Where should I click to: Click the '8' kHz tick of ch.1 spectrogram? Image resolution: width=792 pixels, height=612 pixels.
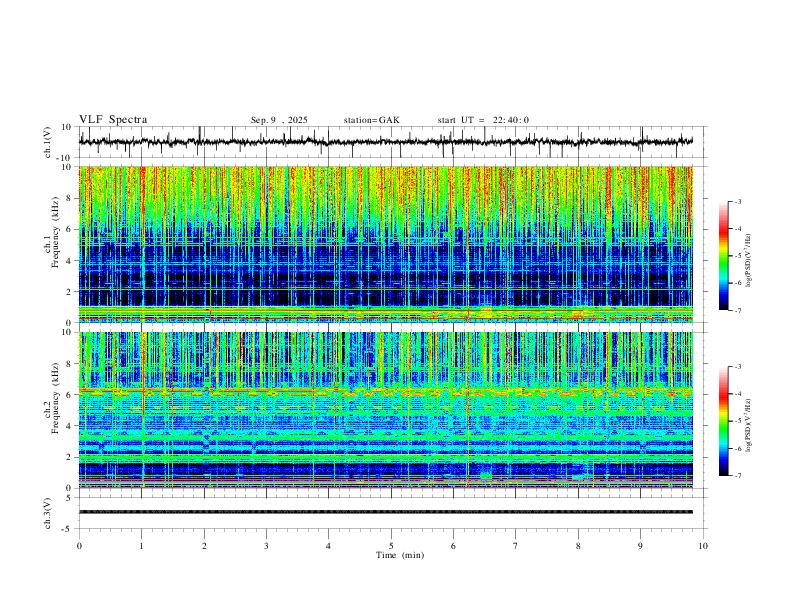click(x=70, y=198)
